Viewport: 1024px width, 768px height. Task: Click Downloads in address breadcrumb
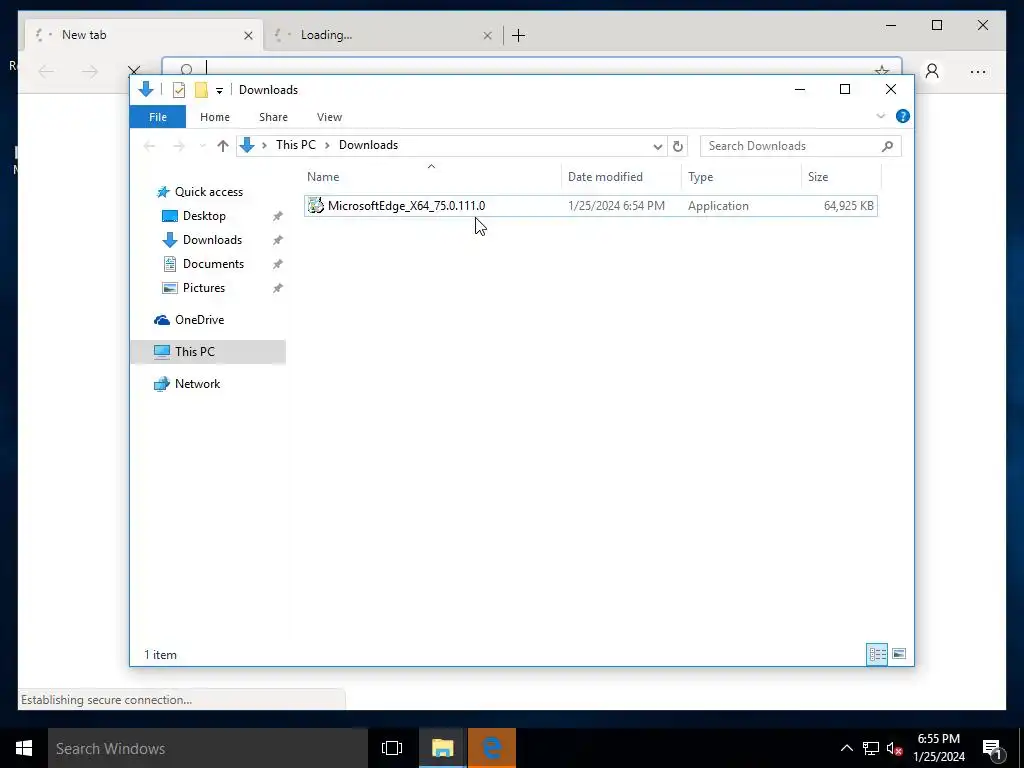368,145
